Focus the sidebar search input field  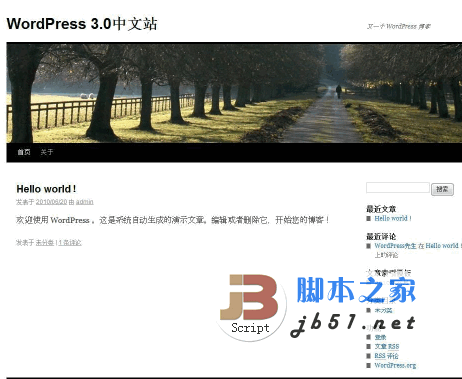(x=398, y=188)
